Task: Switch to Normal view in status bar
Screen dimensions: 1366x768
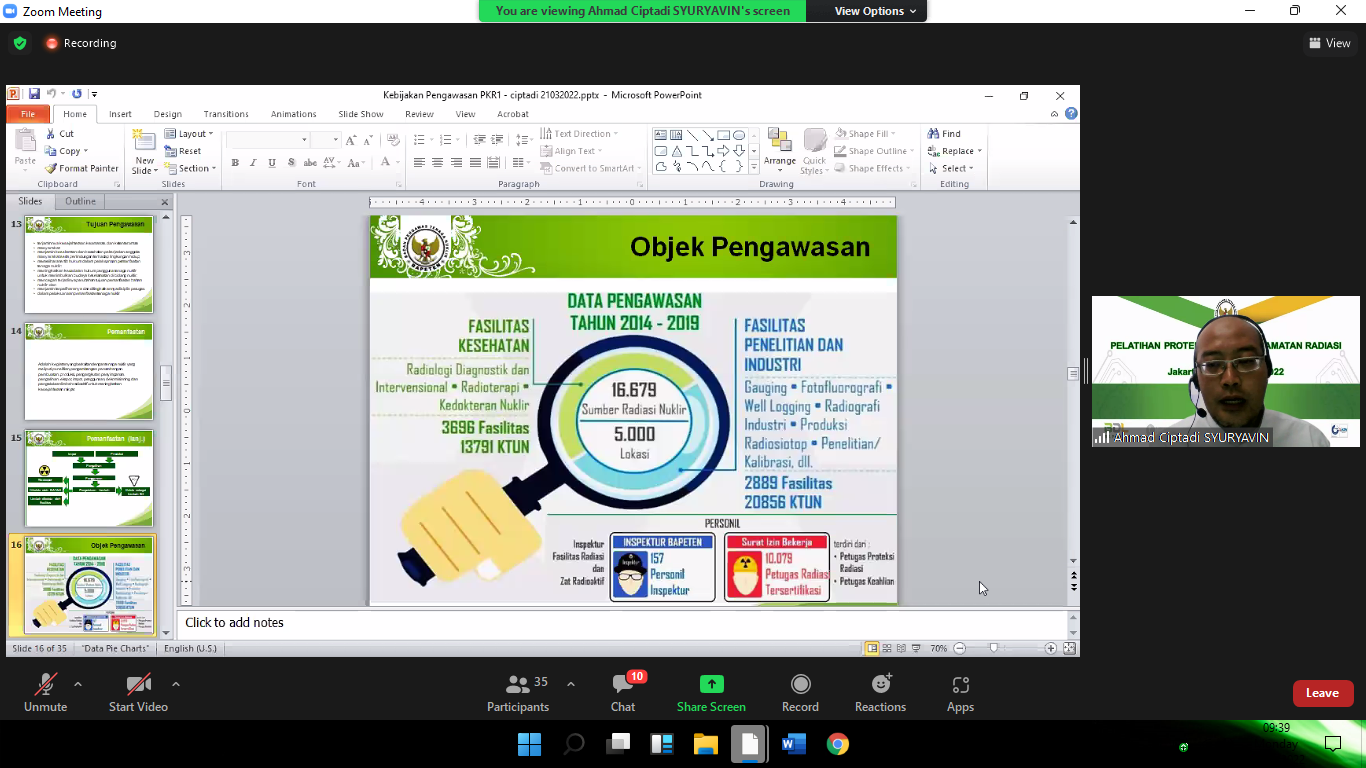Action: [x=872, y=648]
